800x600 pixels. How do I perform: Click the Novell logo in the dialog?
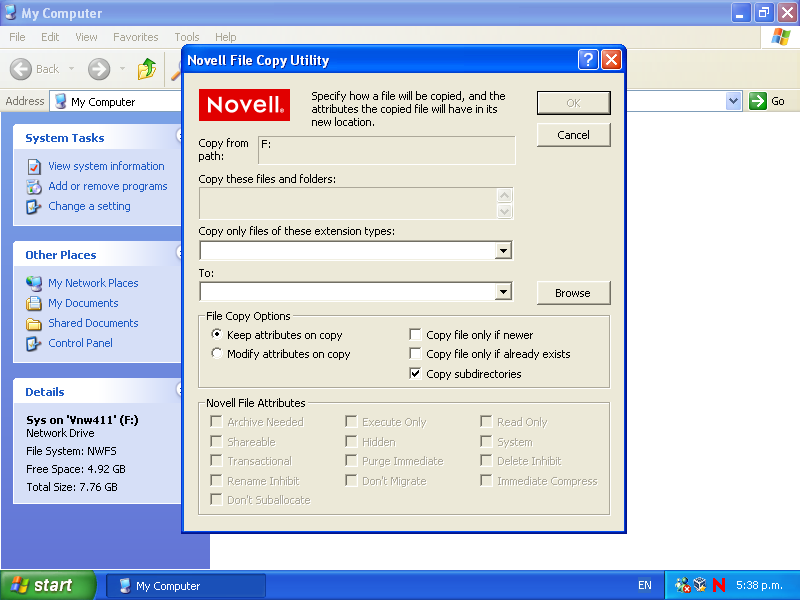244,105
